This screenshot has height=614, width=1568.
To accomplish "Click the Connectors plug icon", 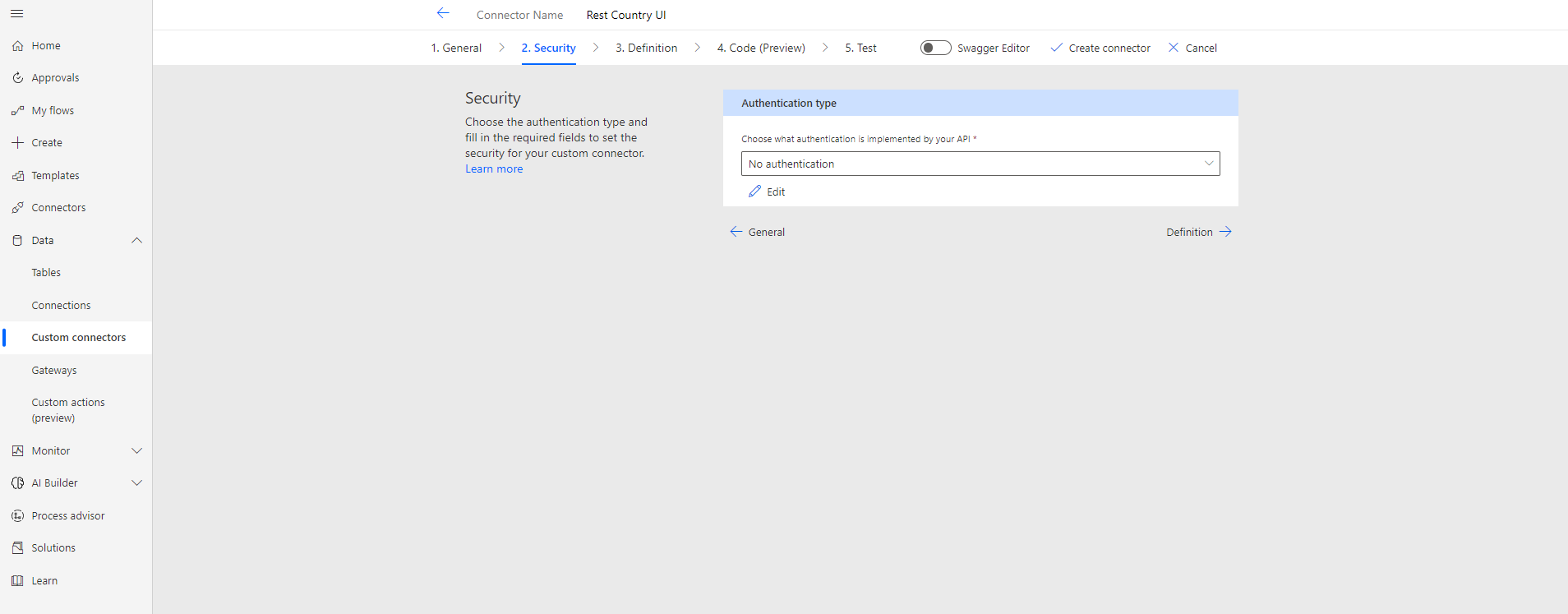I will (17, 208).
